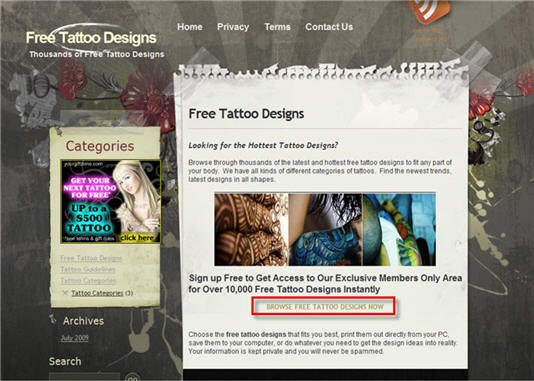Click the orange RSS subscribe text link
The image size is (534, 381).
[430, 34]
